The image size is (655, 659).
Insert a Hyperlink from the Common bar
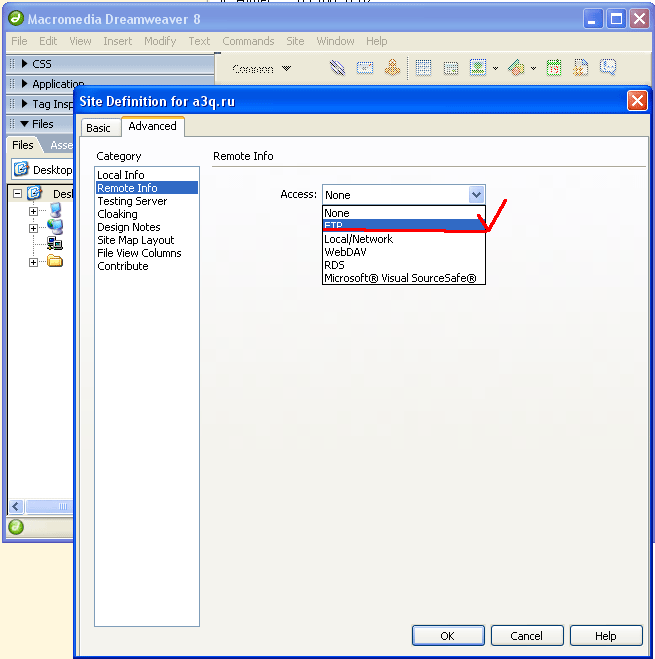pyautogui.click(x=337, y=68)
